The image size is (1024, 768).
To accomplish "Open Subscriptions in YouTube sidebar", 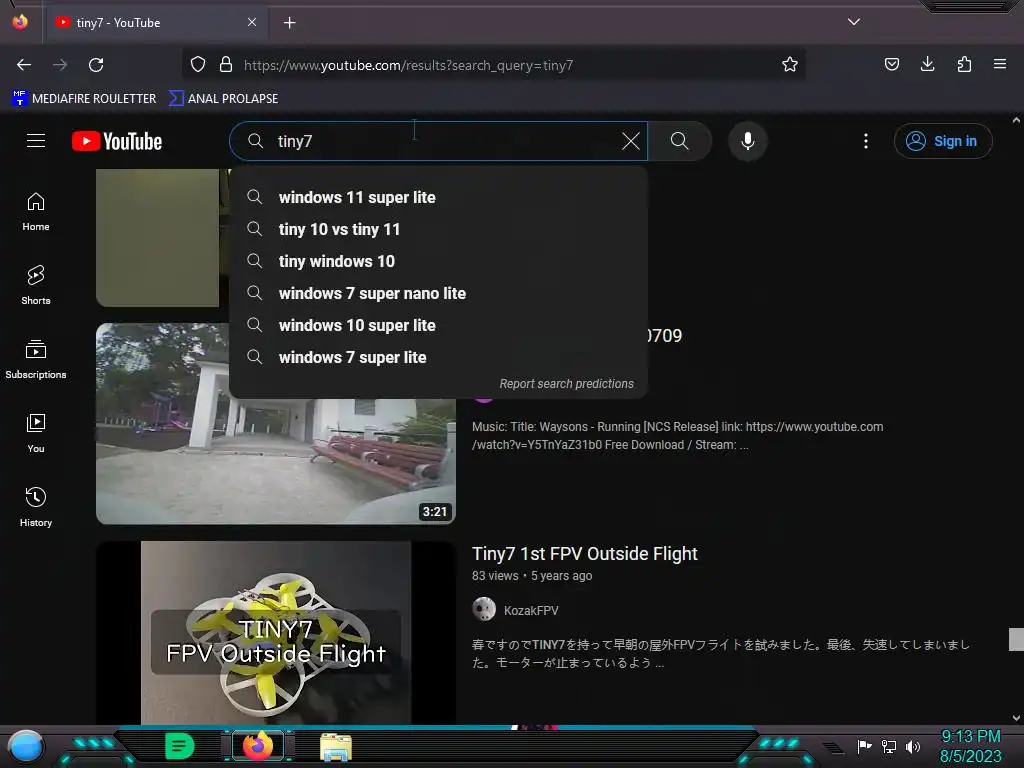I will point(36,359).
